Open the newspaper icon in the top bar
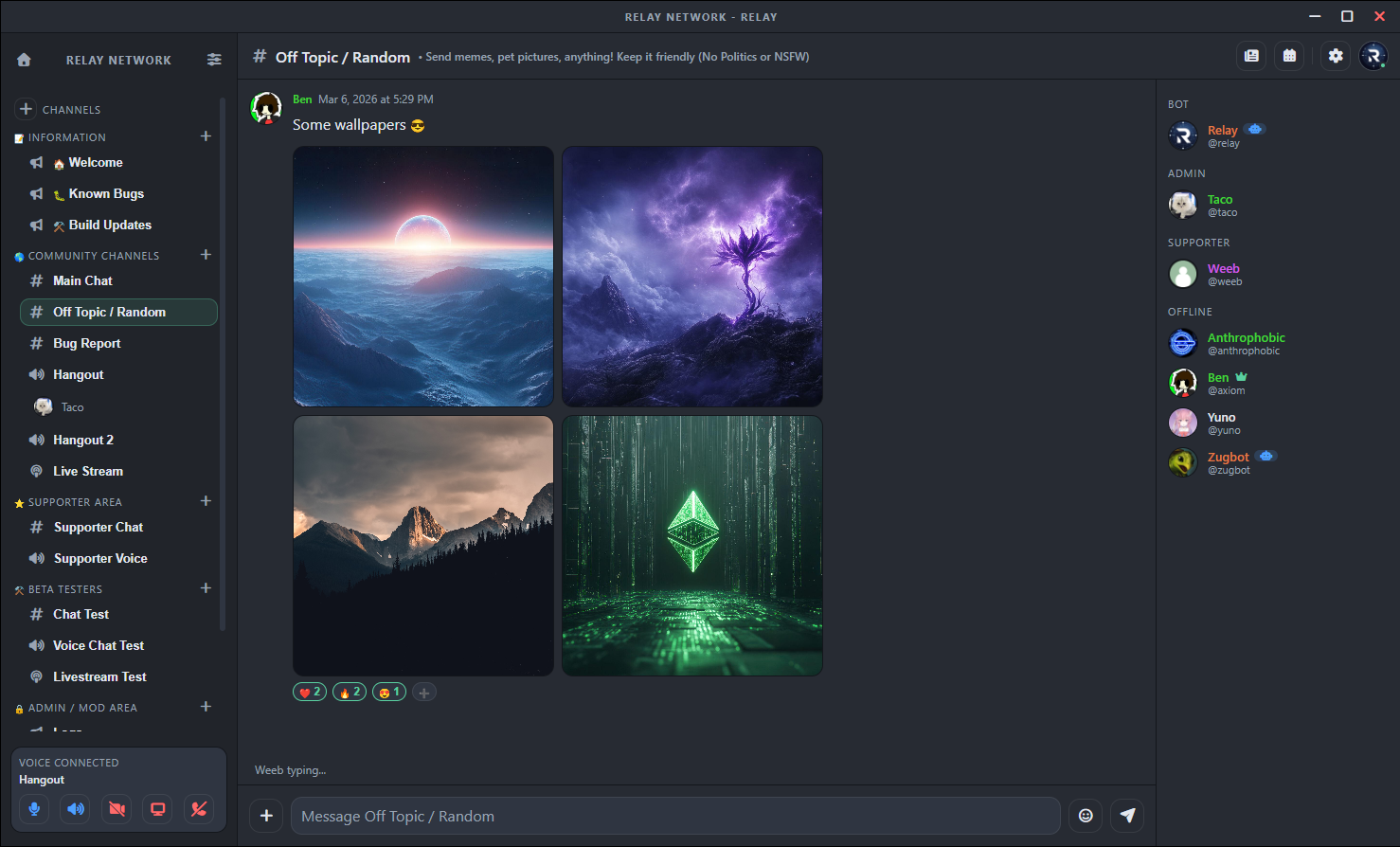This screenshot has width=1400, height=847. (1251, 56)
